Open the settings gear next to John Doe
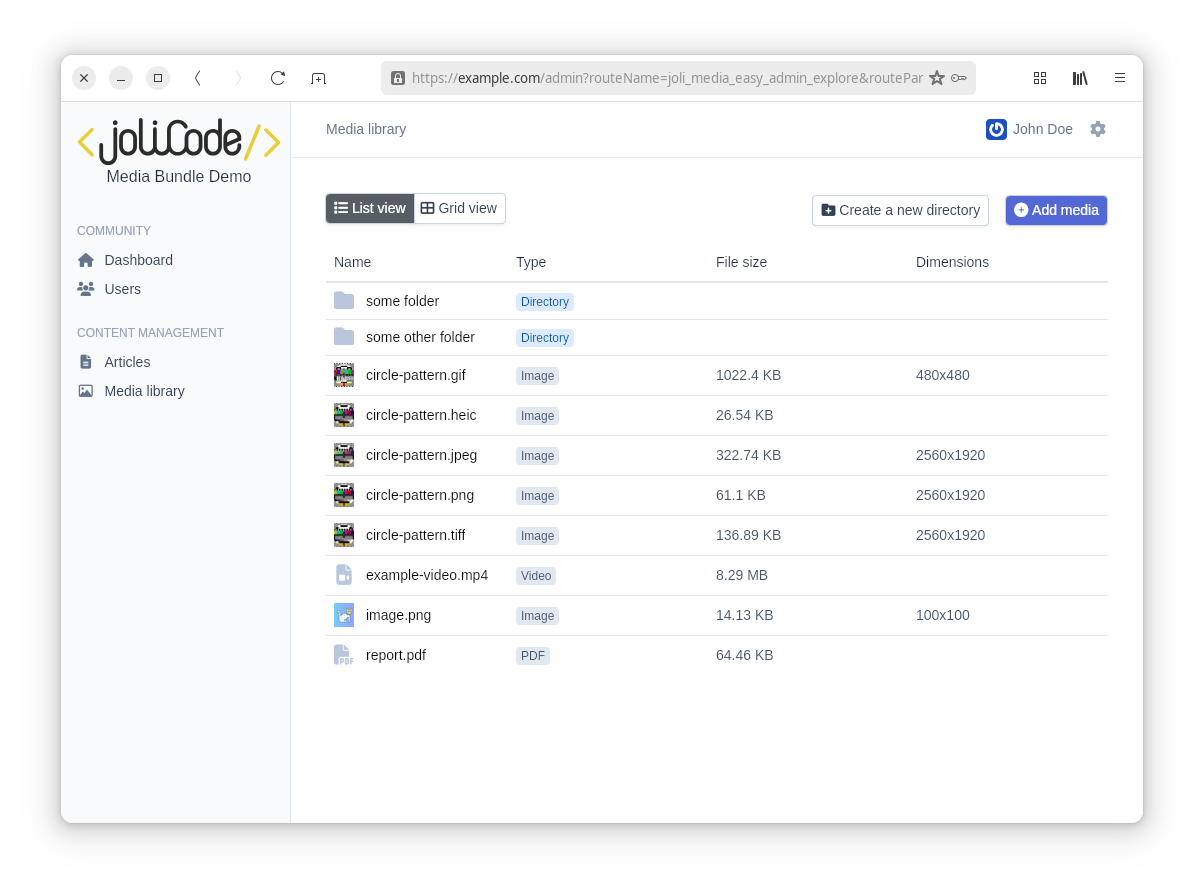Viewport: 1204px width, 890px height. click(x=1098, y=129)
